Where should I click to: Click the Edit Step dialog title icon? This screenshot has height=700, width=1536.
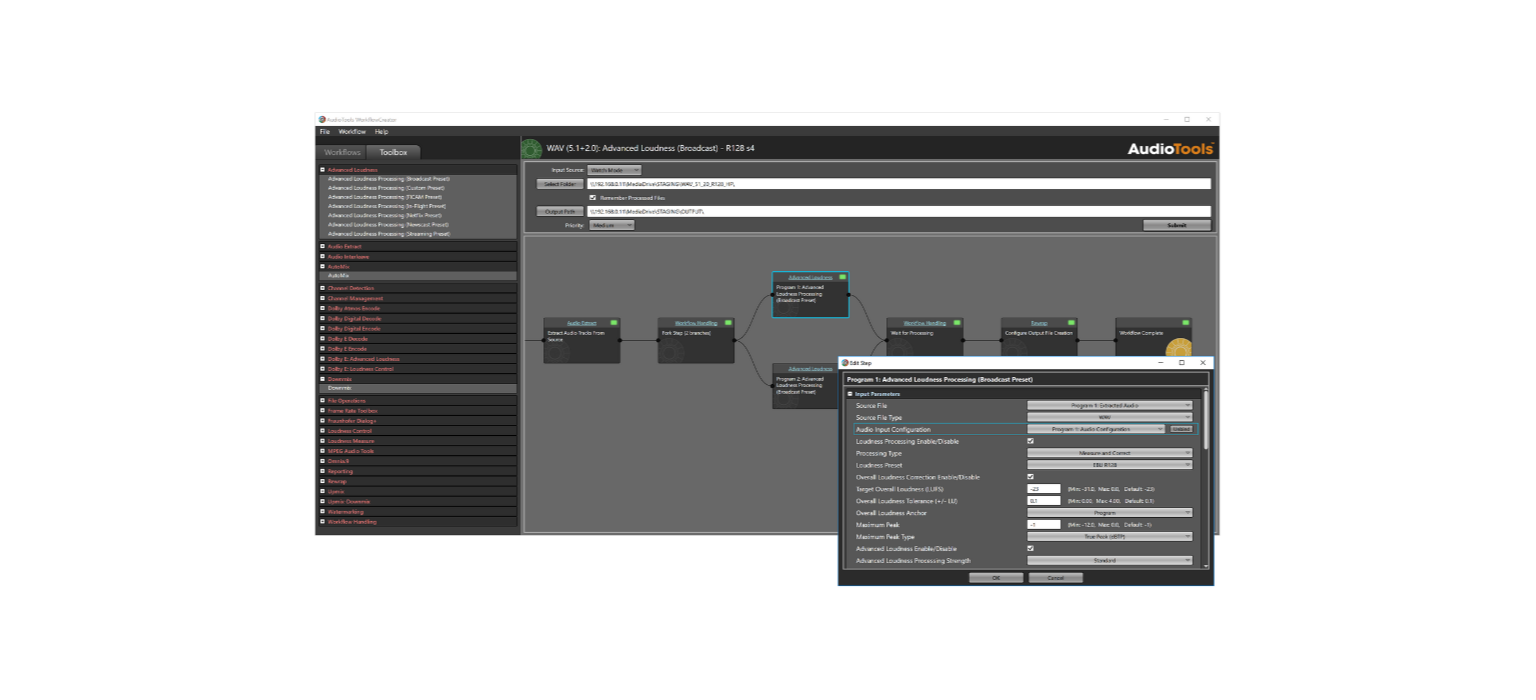tap(845, 363)
